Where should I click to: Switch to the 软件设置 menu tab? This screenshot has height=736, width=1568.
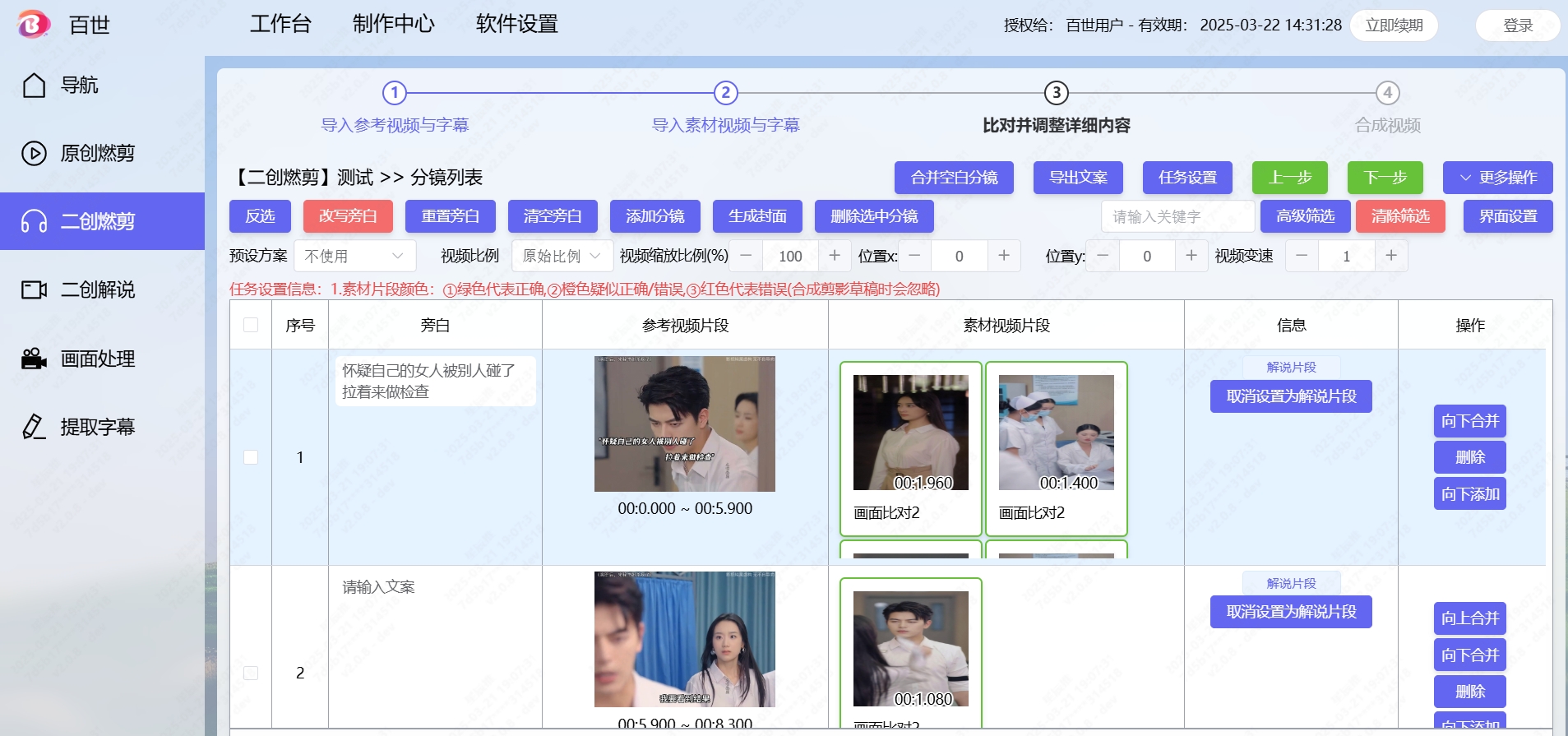[516, 24]
